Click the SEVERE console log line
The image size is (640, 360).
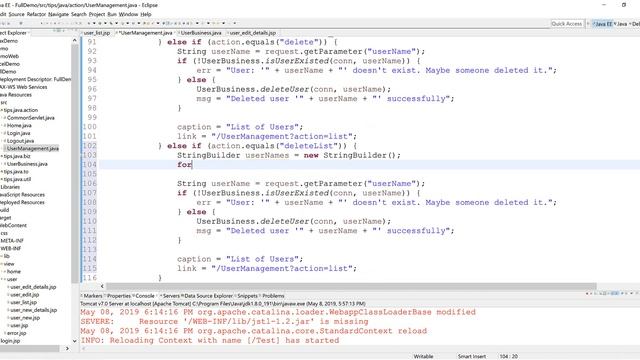(x=224, y=322)
